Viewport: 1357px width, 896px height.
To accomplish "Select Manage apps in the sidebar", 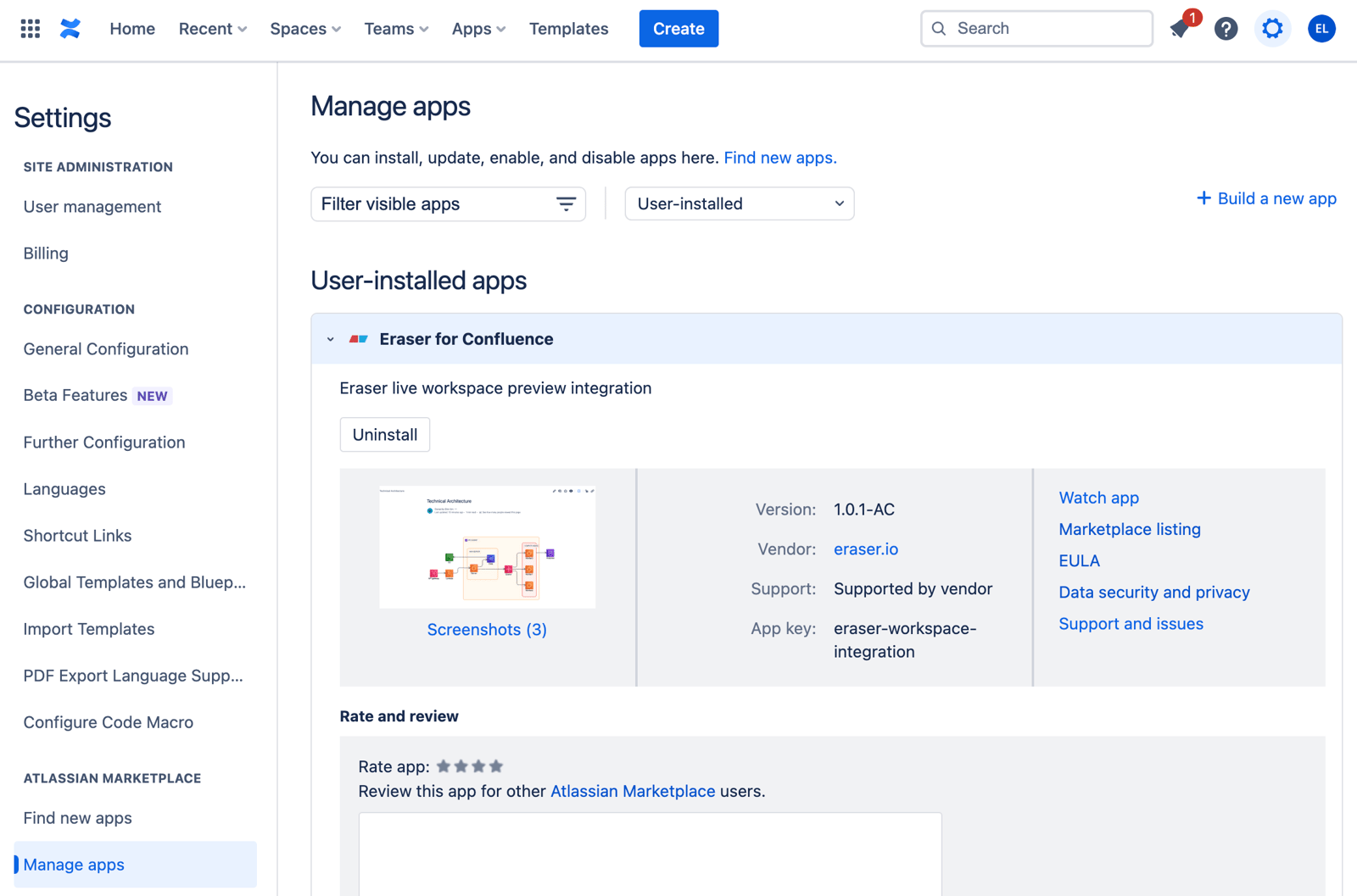I will (136, 865).
